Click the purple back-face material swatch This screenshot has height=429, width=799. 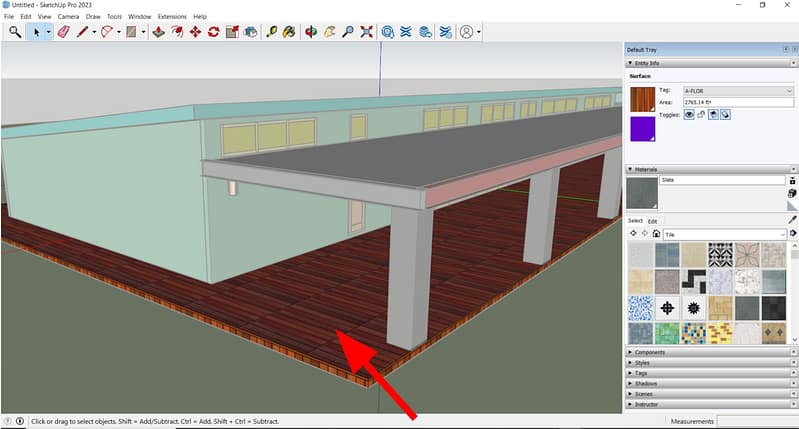click(x=642, y=128)
